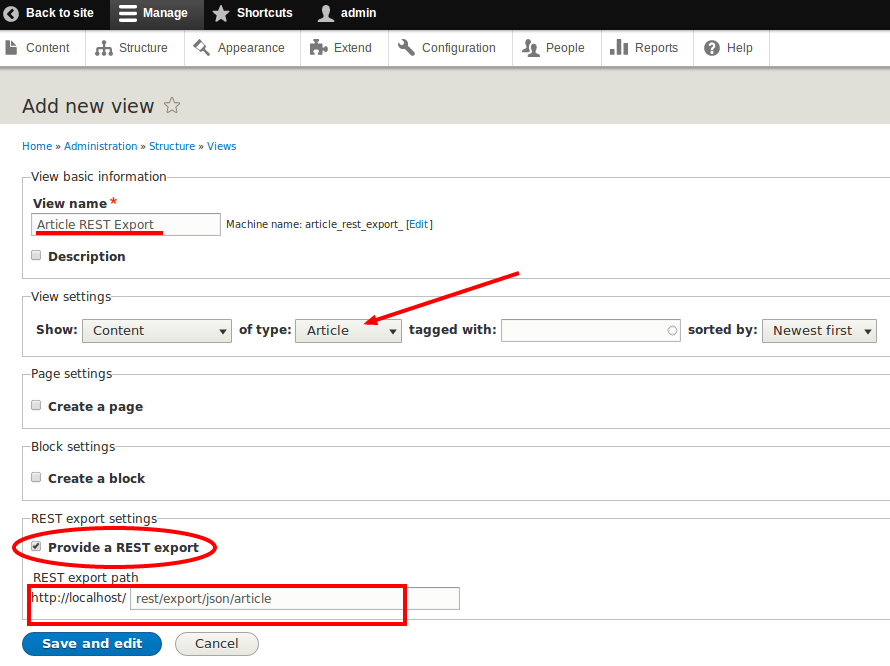Go to the Administration breadcrumb link
The image size is (890, 666).
coord(100,146)
